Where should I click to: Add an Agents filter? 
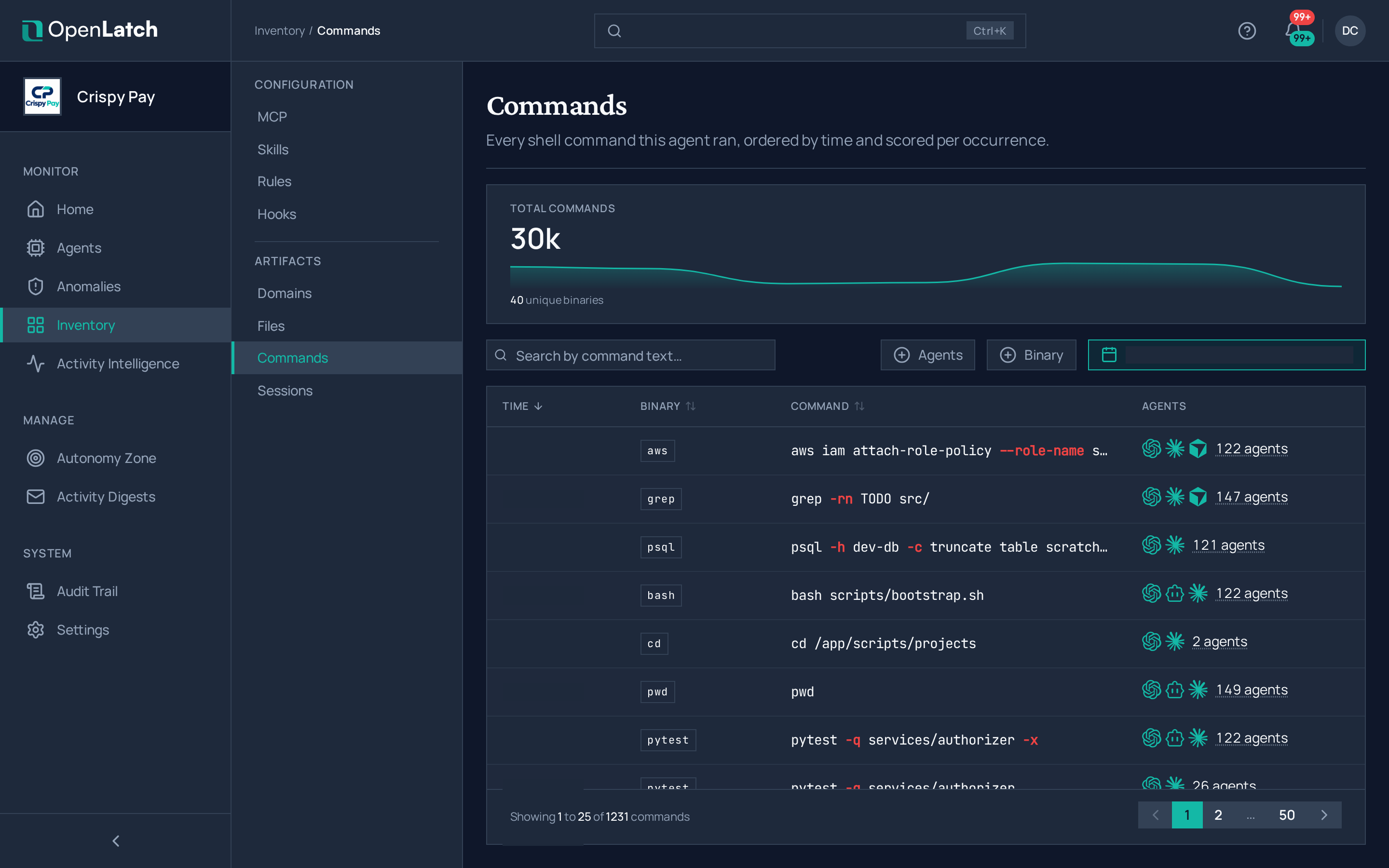927,355
